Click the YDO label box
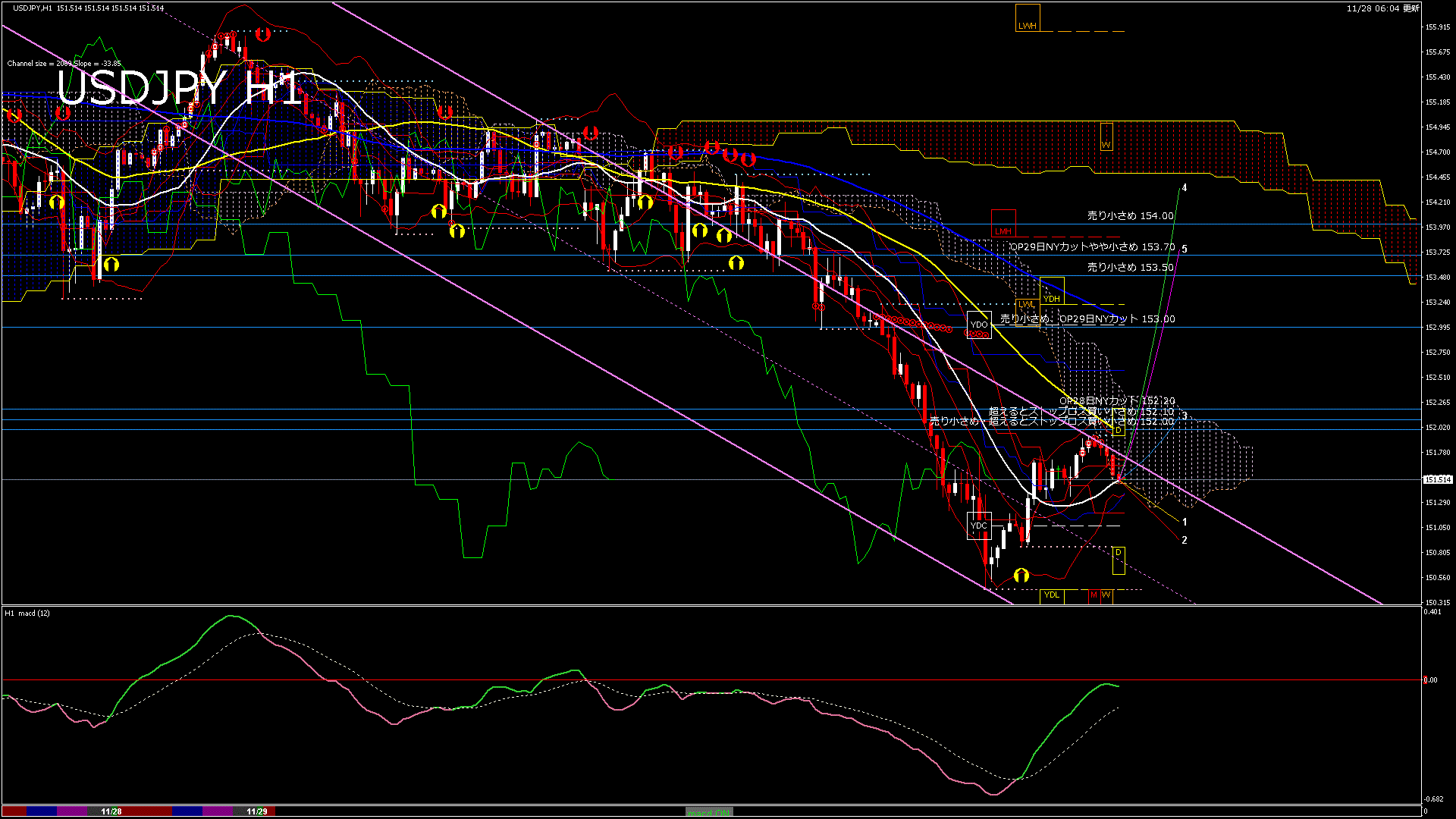This screenshot has height=819, width=1456. 979,325
